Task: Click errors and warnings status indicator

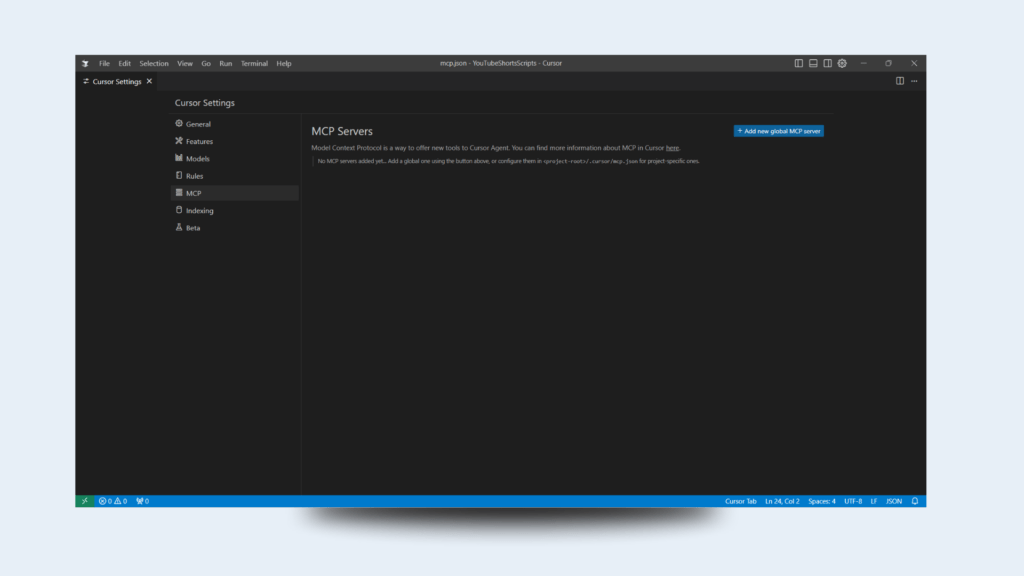Action: (x=112, y=501)
